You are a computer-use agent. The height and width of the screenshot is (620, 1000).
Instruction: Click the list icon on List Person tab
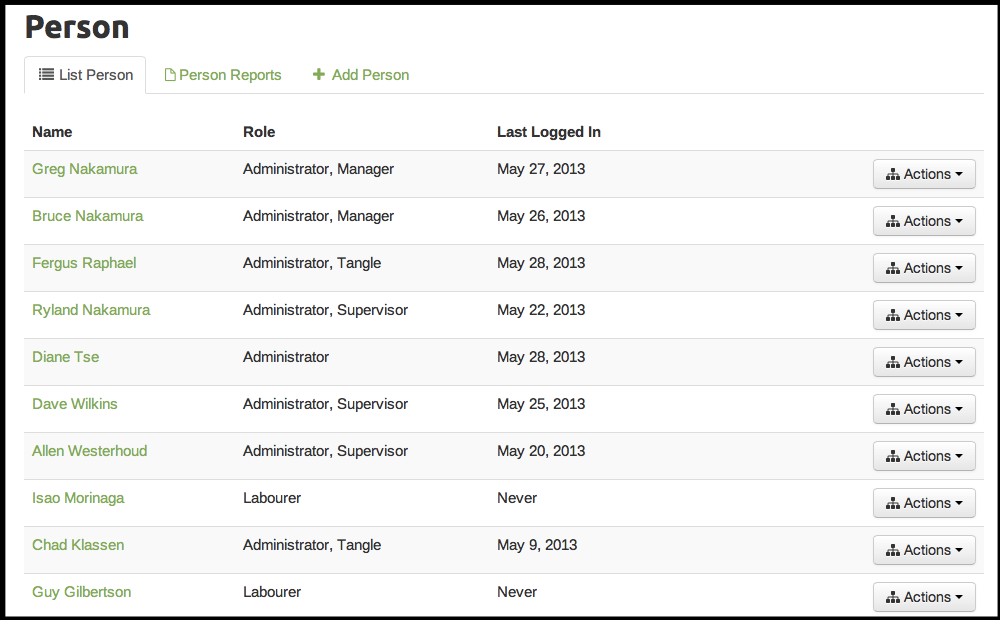click(46, 75)
